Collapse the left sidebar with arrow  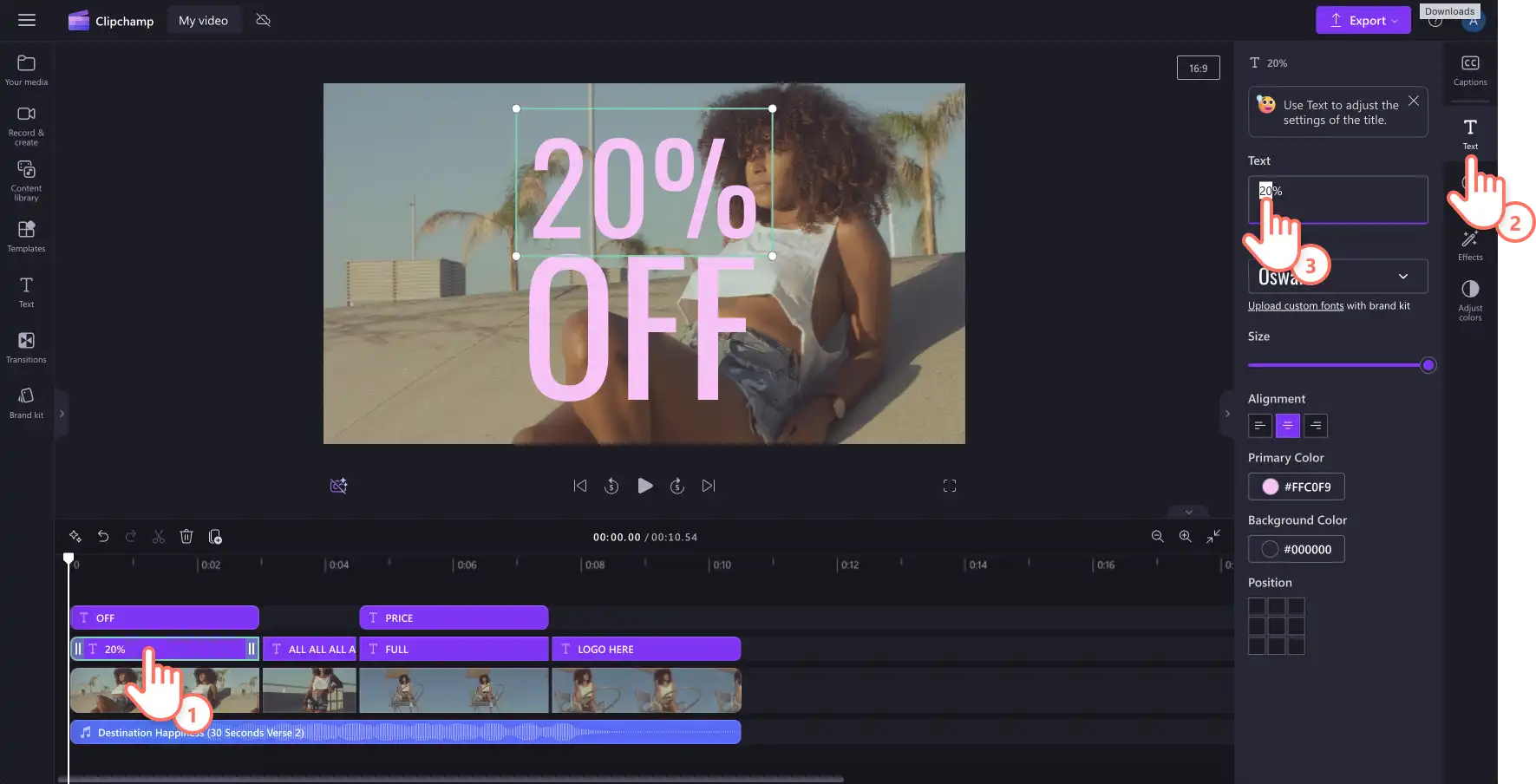coord(62,414)
